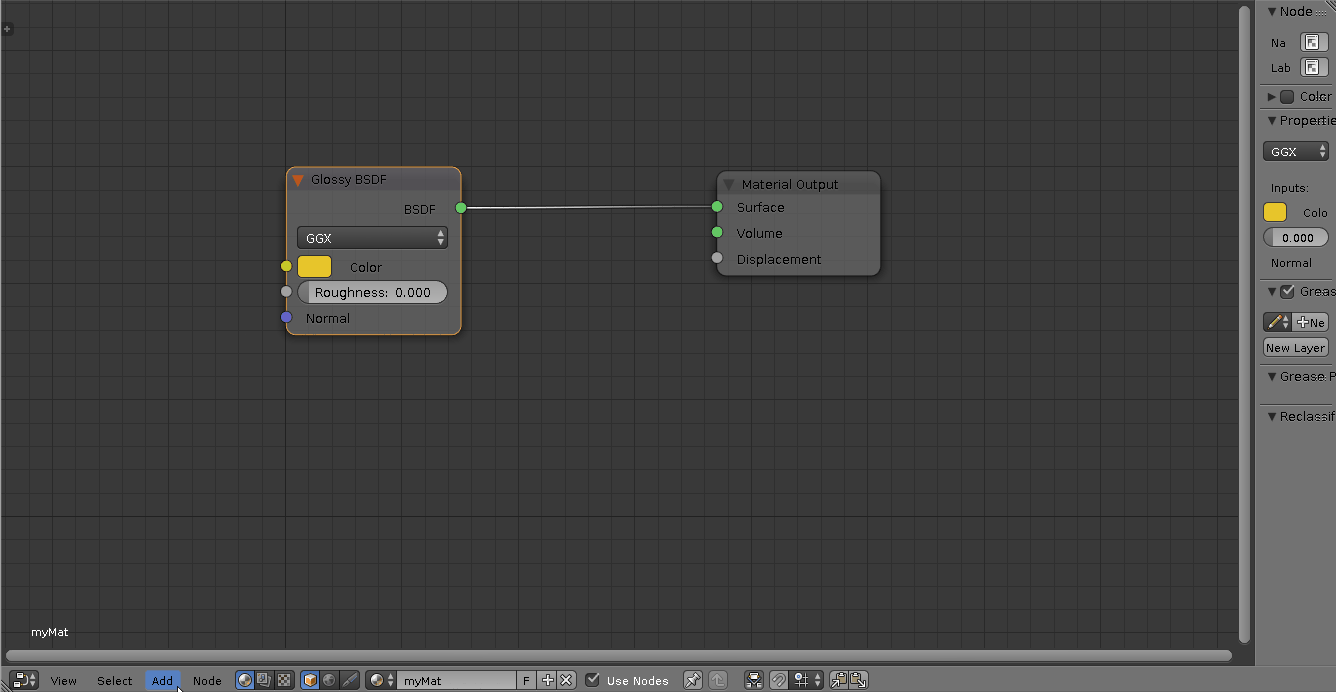Viewport: 1336px width, 692px height.
Task: Open the Node menu
Action: (x=207, y=681)
